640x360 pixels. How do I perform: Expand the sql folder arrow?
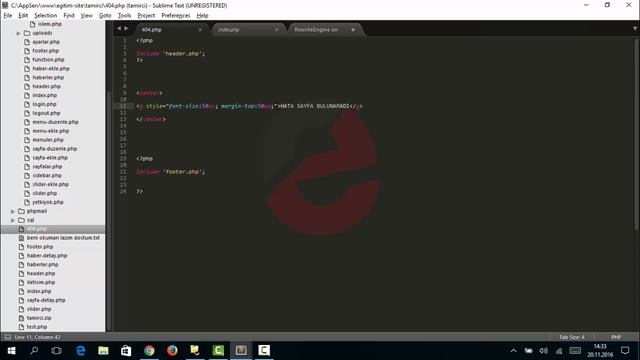coord(13,220)
